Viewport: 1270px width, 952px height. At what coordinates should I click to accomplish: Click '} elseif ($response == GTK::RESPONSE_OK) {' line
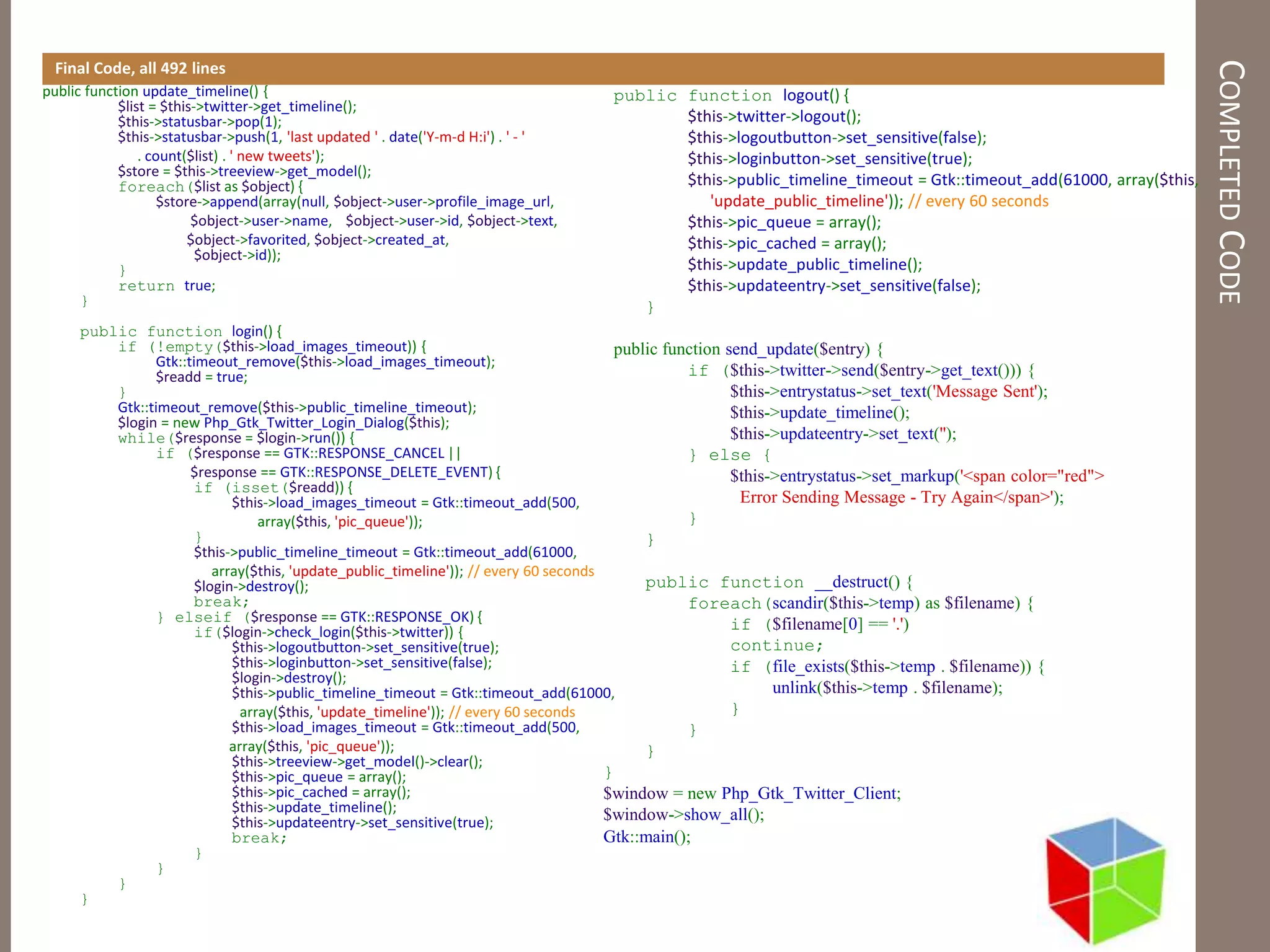tap(319, 617)
